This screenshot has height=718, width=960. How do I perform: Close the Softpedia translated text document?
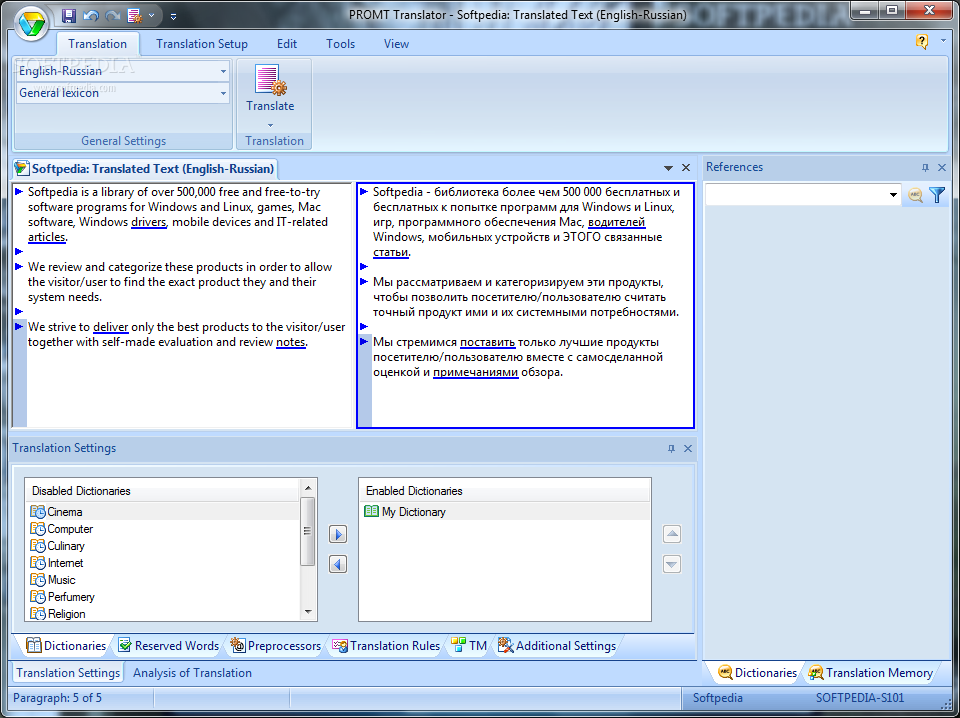[x=686, y=168]
